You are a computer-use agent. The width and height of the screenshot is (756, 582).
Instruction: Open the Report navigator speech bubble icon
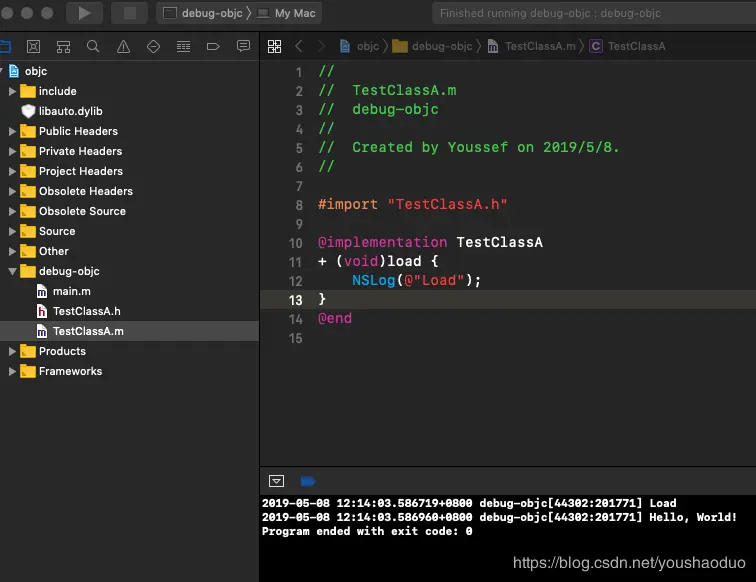click(x=243, y=47)
